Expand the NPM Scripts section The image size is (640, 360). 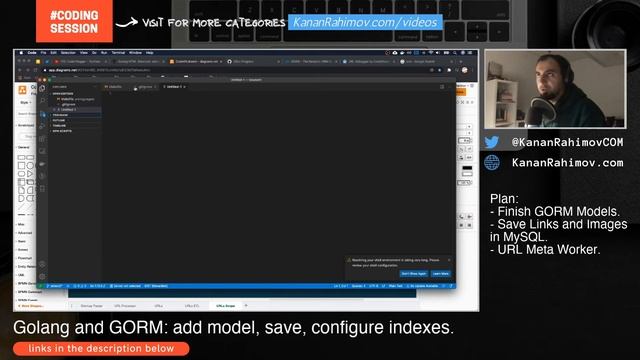[x=76, y=131]
